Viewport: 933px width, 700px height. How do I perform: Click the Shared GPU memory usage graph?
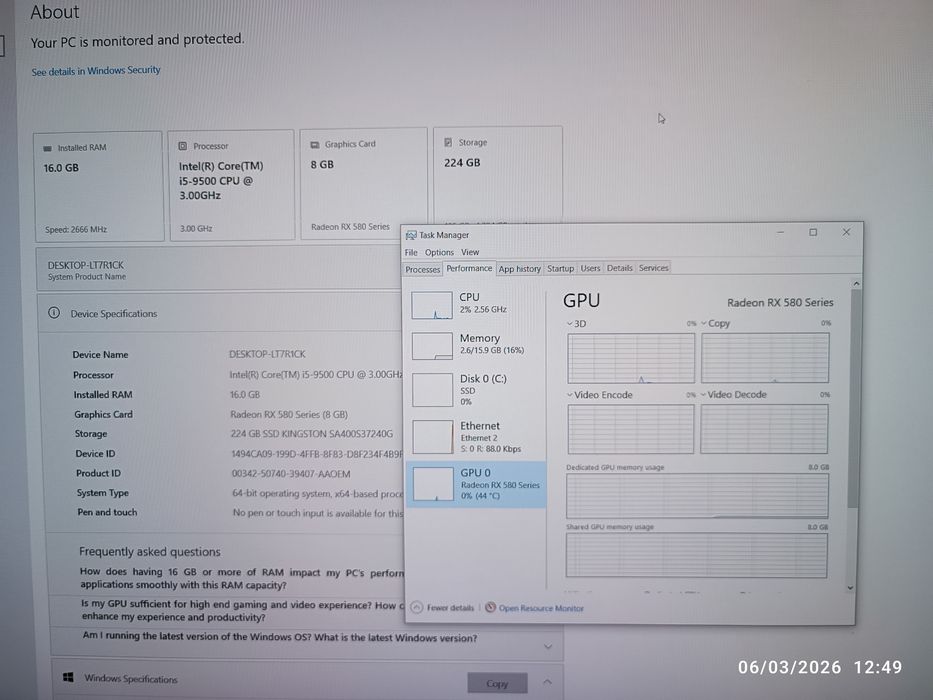click(696, 555)
